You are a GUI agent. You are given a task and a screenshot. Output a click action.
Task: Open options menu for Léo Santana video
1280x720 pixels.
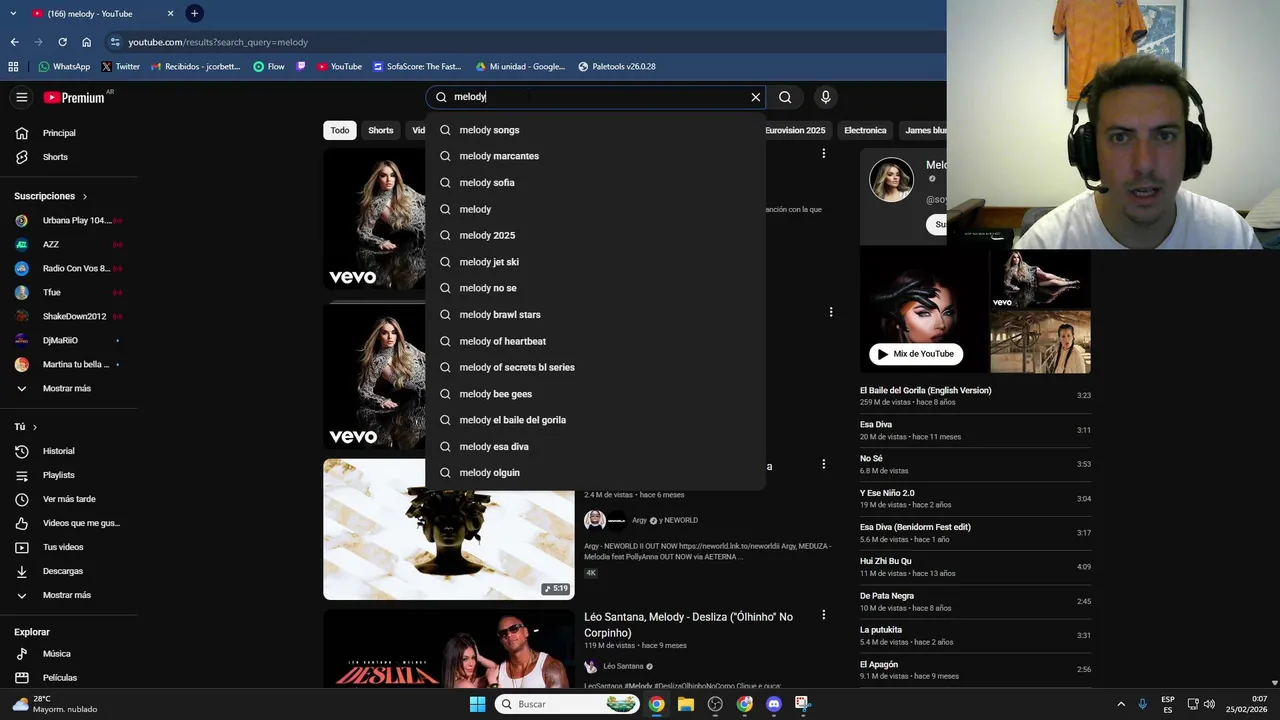coord(824,615)
